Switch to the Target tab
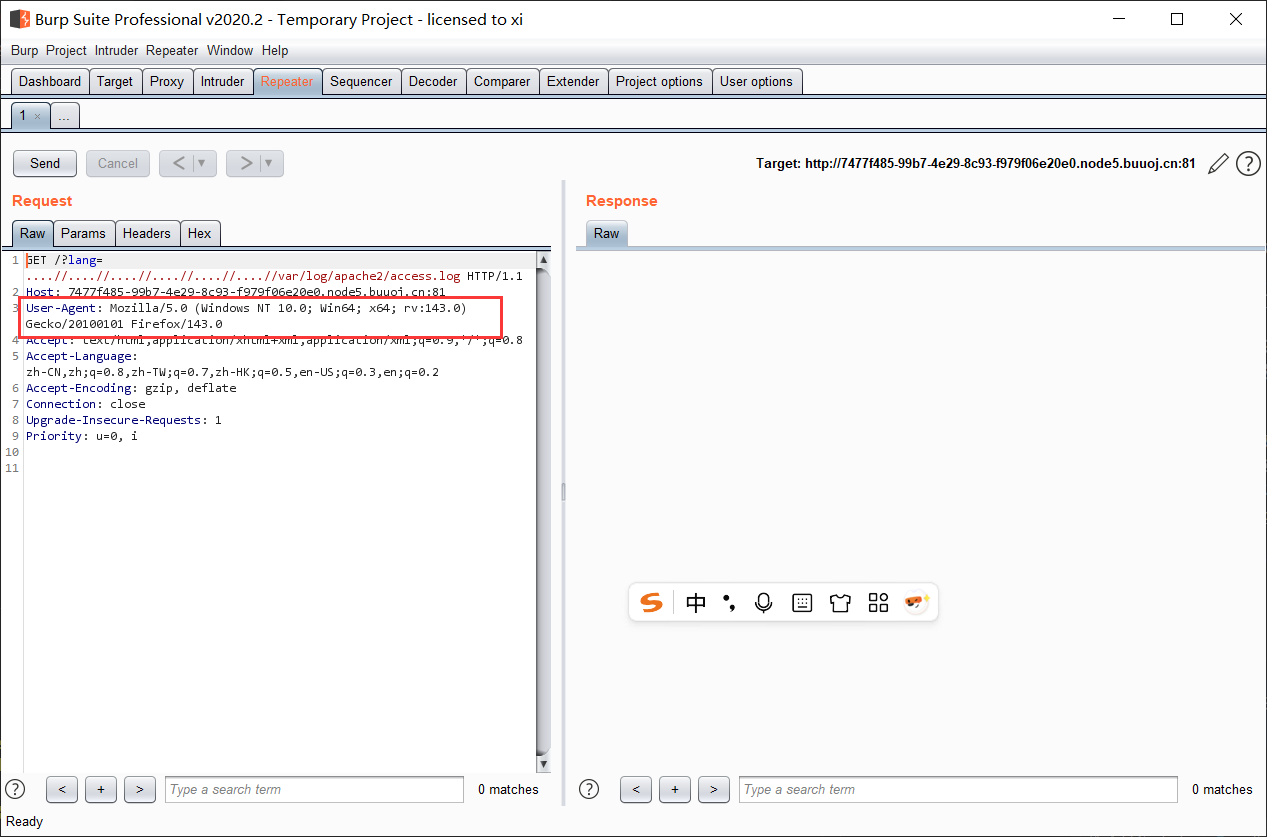Screen dimensions: 1267x837 pos(115,82)
